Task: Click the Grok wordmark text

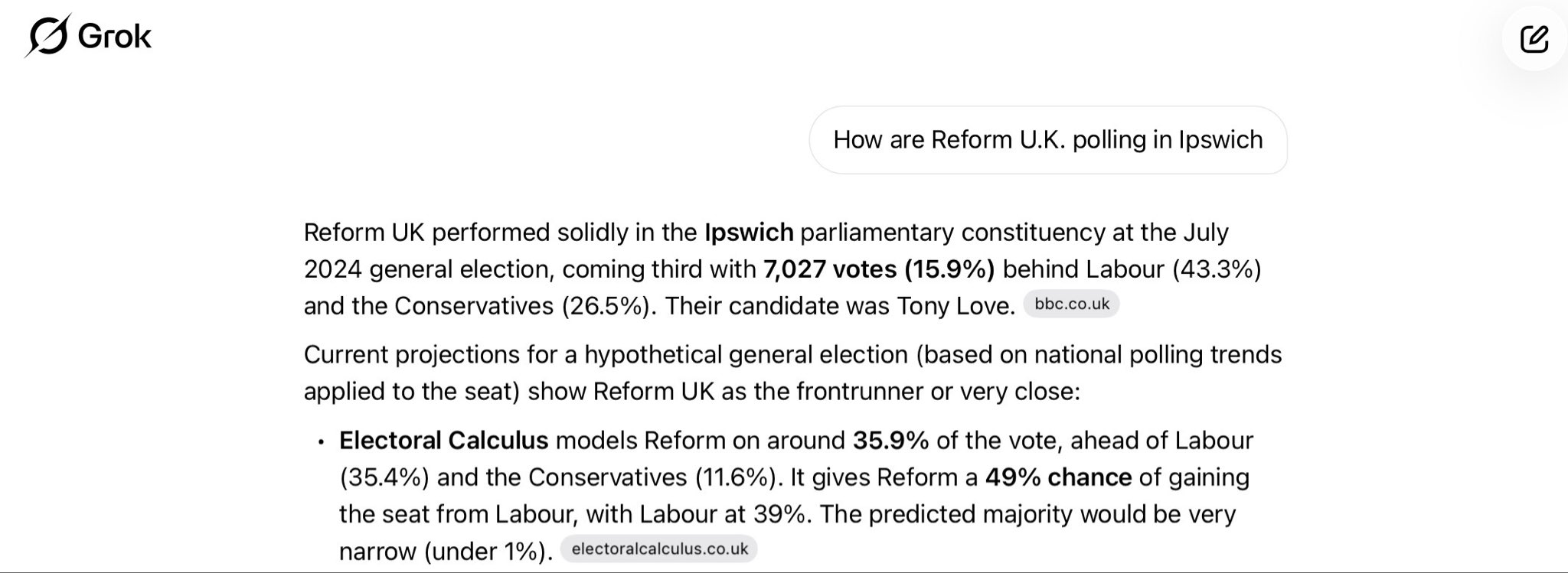Action: 115,36
